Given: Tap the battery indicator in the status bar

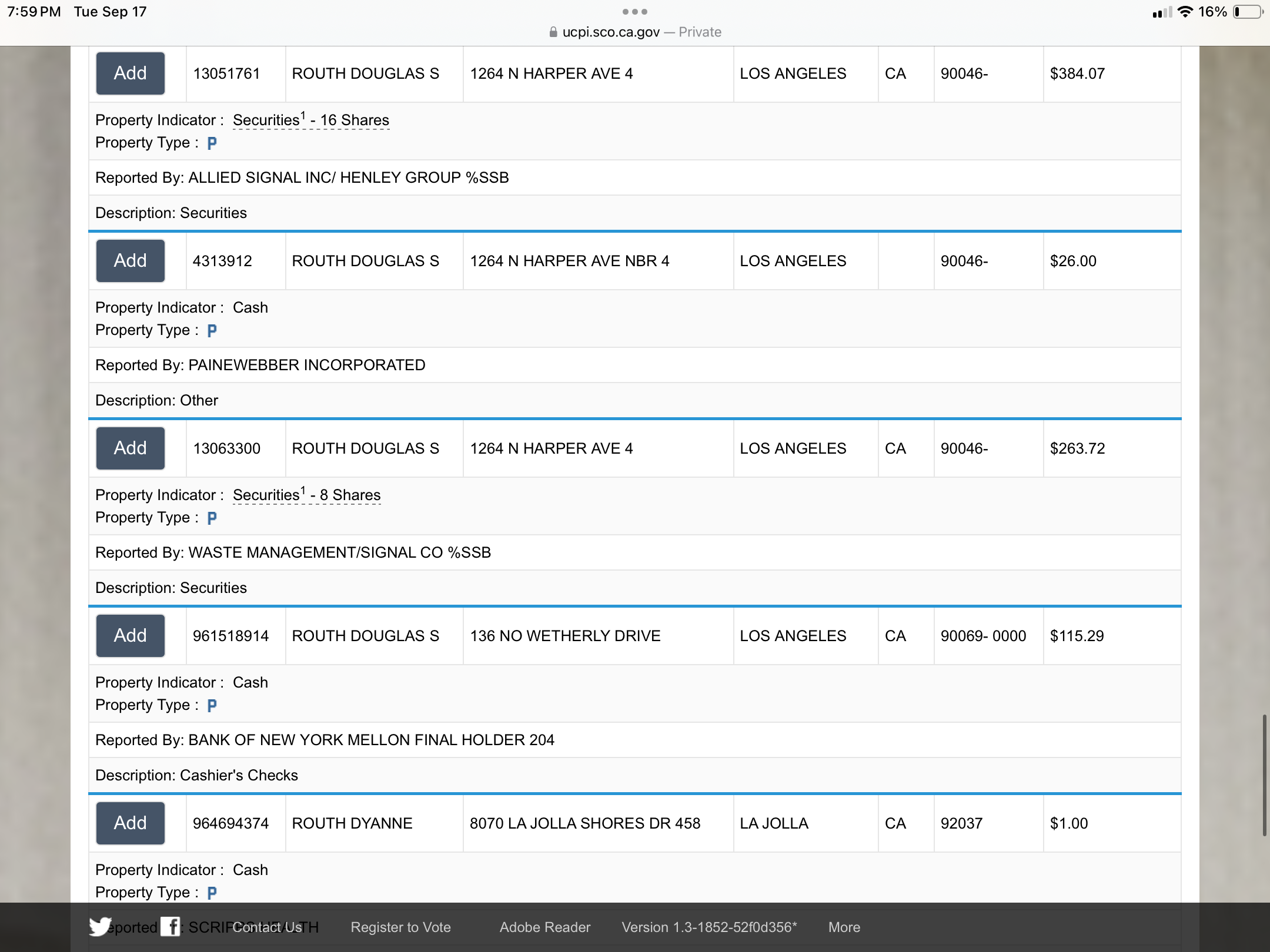Looking at the screenshot, I should tap(1248, 12).
